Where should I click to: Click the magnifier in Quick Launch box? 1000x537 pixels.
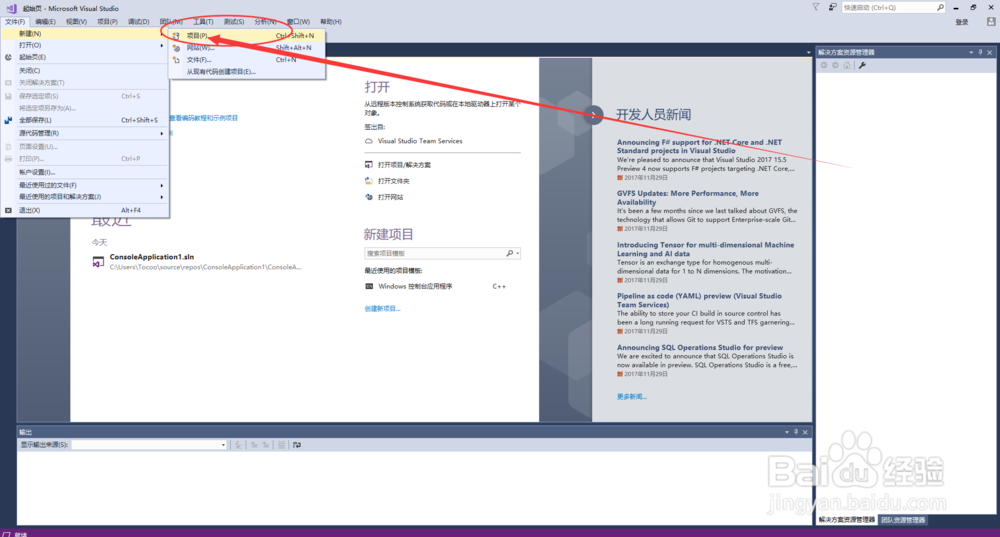(x=940, y=8)
